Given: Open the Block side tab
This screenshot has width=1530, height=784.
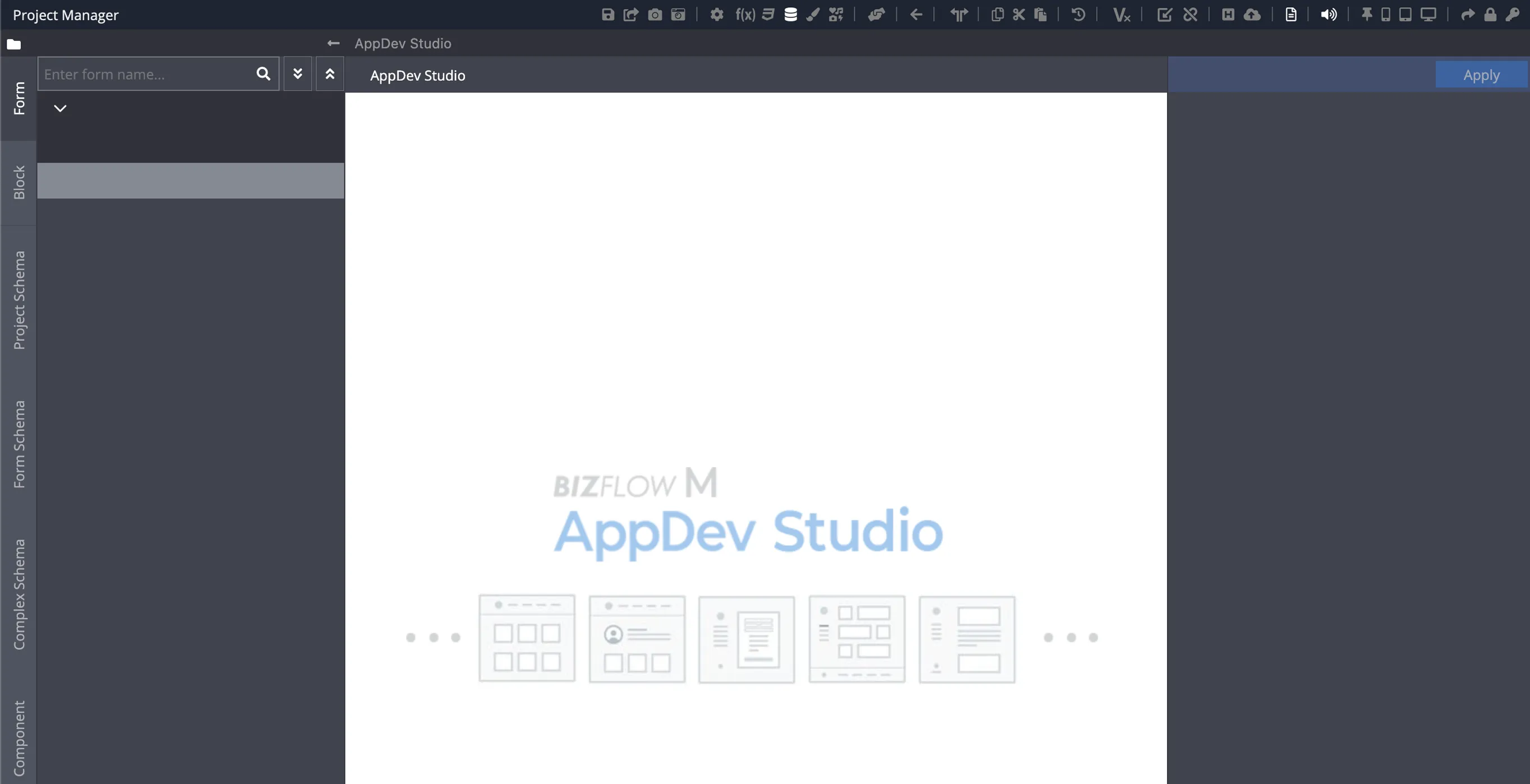Looking at the screenshot, I should 19,182.
